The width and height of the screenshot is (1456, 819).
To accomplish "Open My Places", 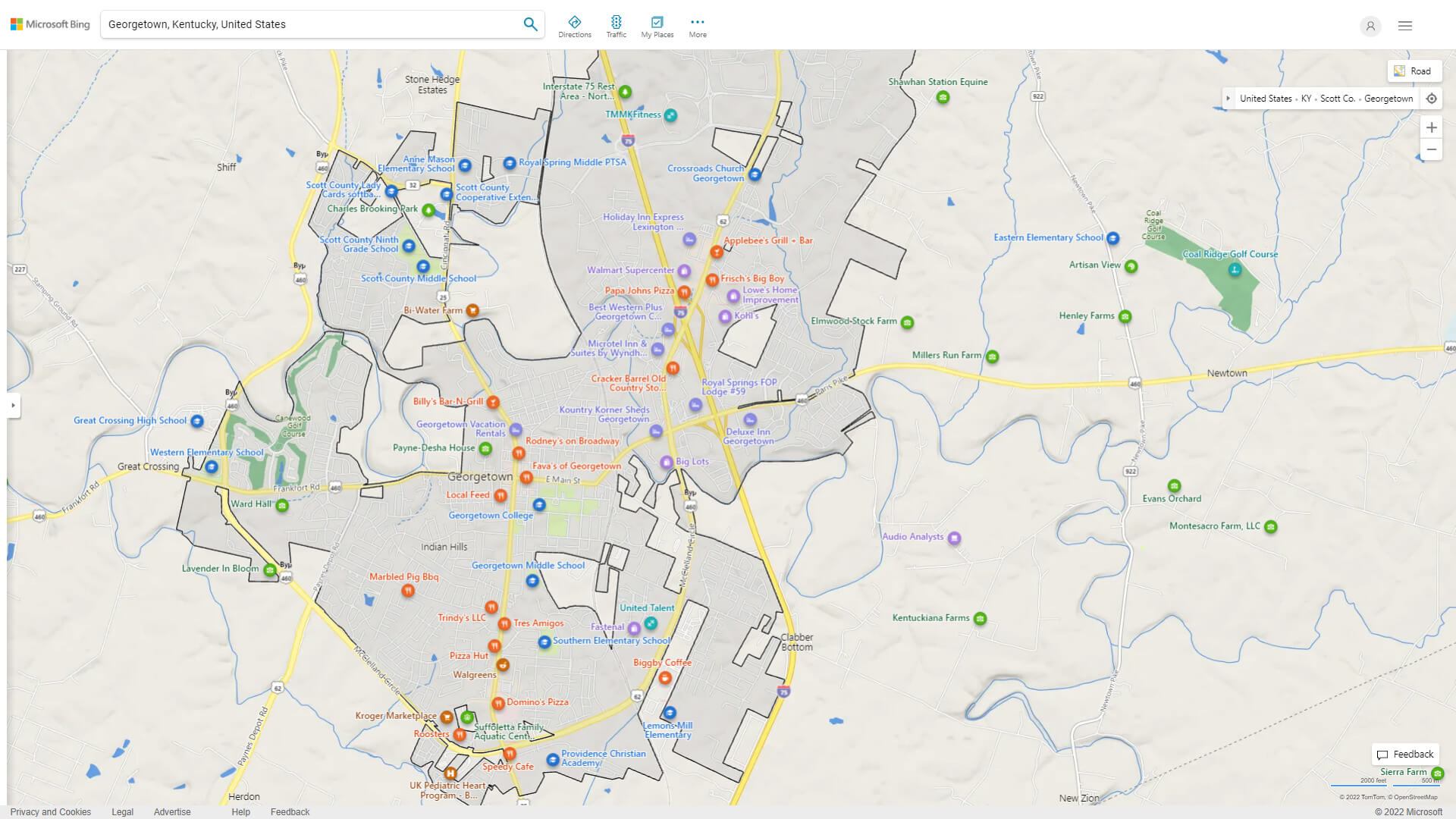I will coord(657,25).
